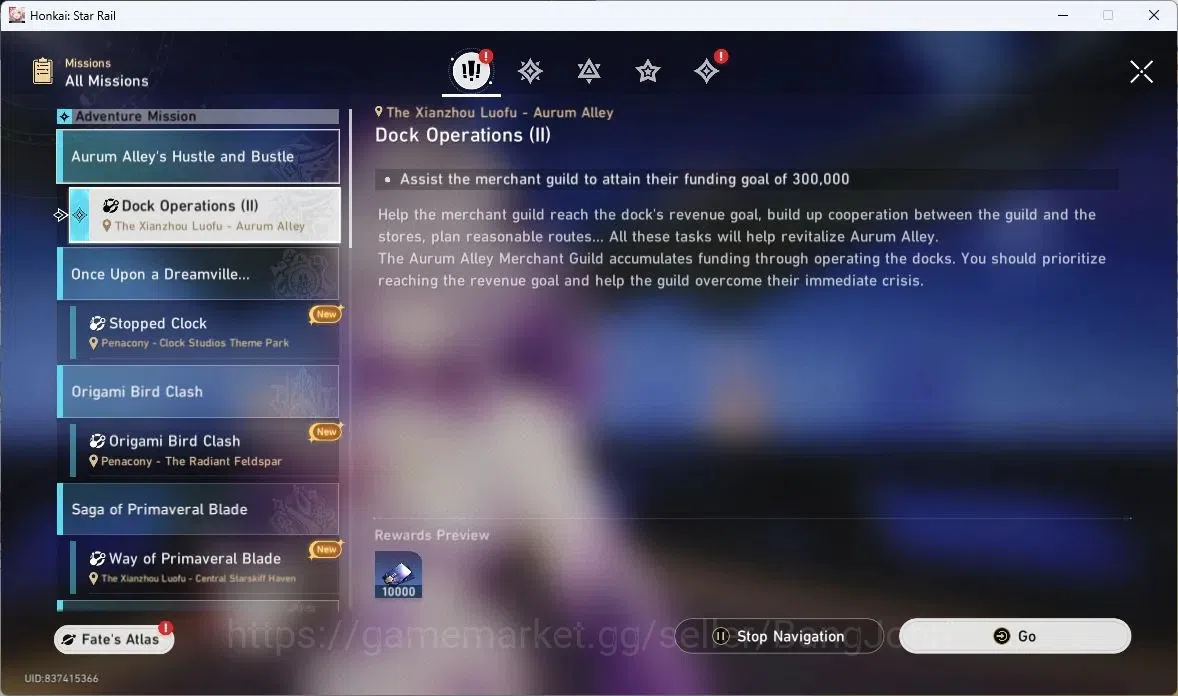Select the Origami Bird Clash mission at Radiant Feldspar

[x=204, y=449]
